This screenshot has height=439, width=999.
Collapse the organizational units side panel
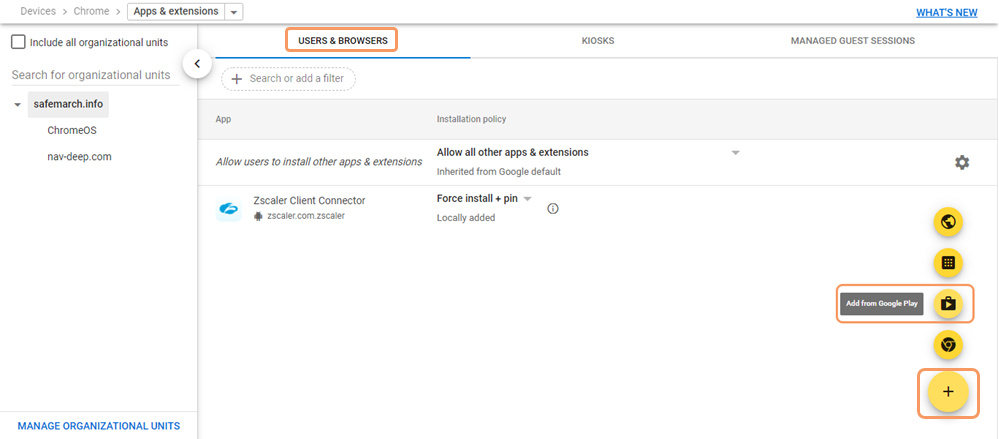[197, 64]
